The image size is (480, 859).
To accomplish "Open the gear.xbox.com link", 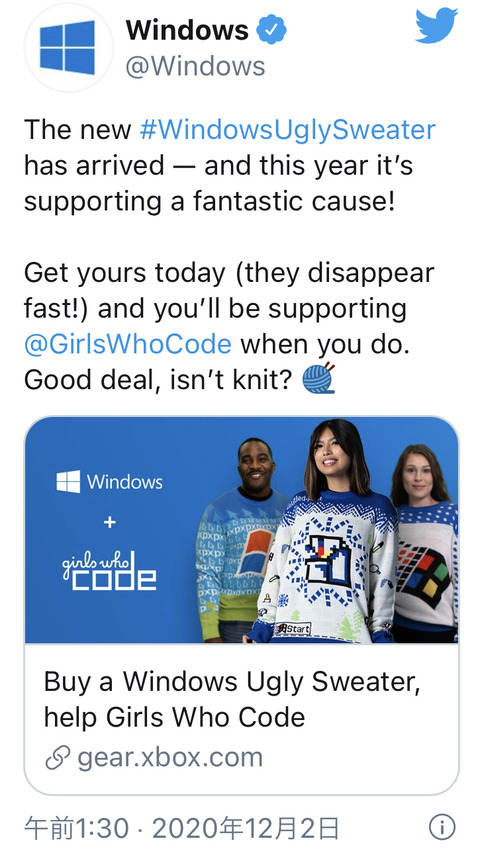I will [x=170, y=758].
